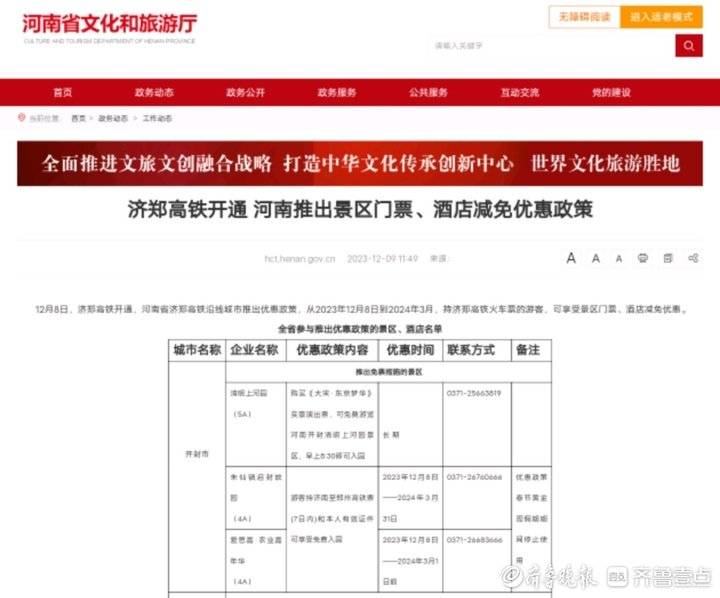Click the 优惠时间 table header

[x=410, y=350]
